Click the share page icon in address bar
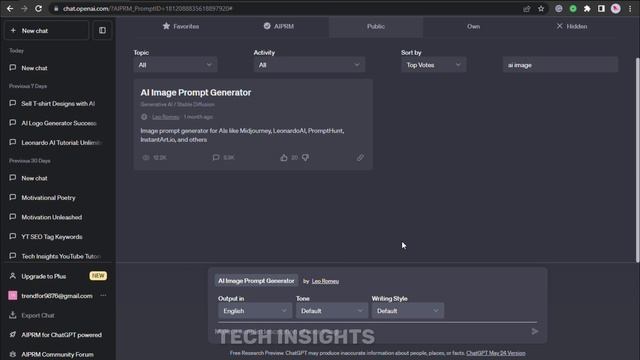The height and width of the screenshot is (360, 640). pyautogui.click(x=527, y=9)
